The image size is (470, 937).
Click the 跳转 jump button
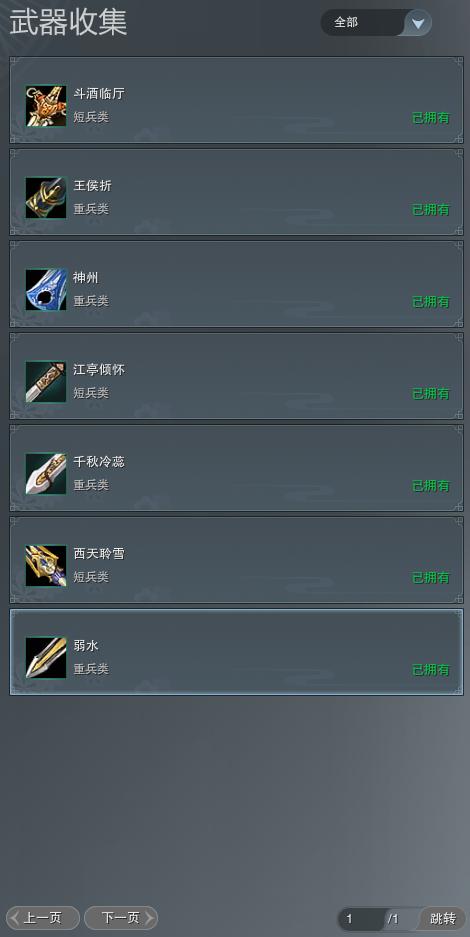(x=443, y=918)
